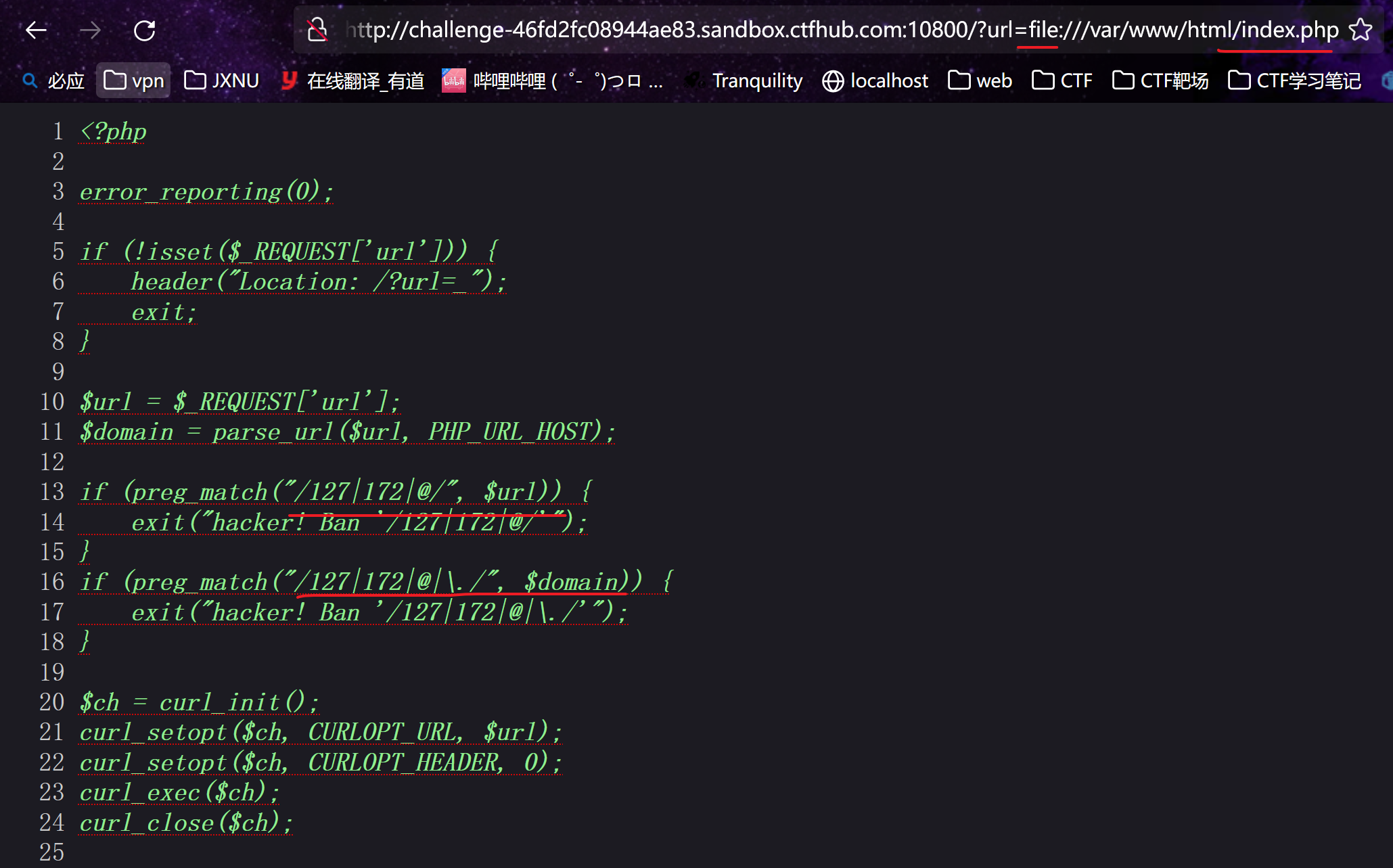Bookmark this page with the star icon
This screenshot has width=1393, height=868.
click(1361, 30)
